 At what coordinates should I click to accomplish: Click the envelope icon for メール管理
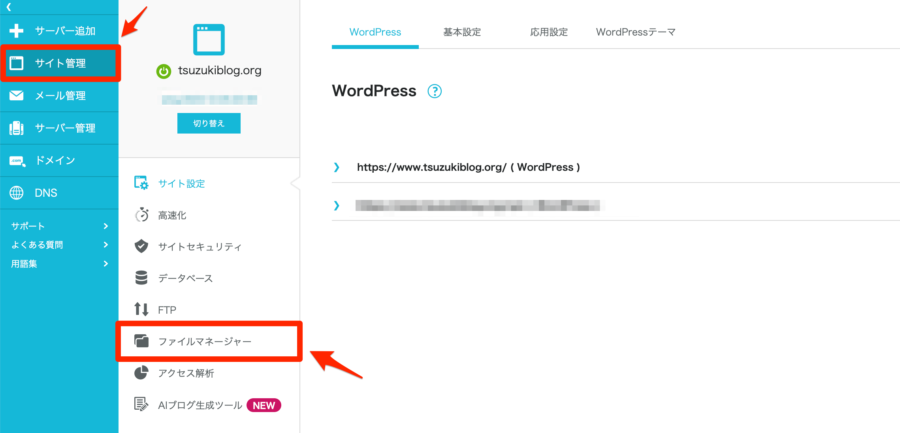17,95
